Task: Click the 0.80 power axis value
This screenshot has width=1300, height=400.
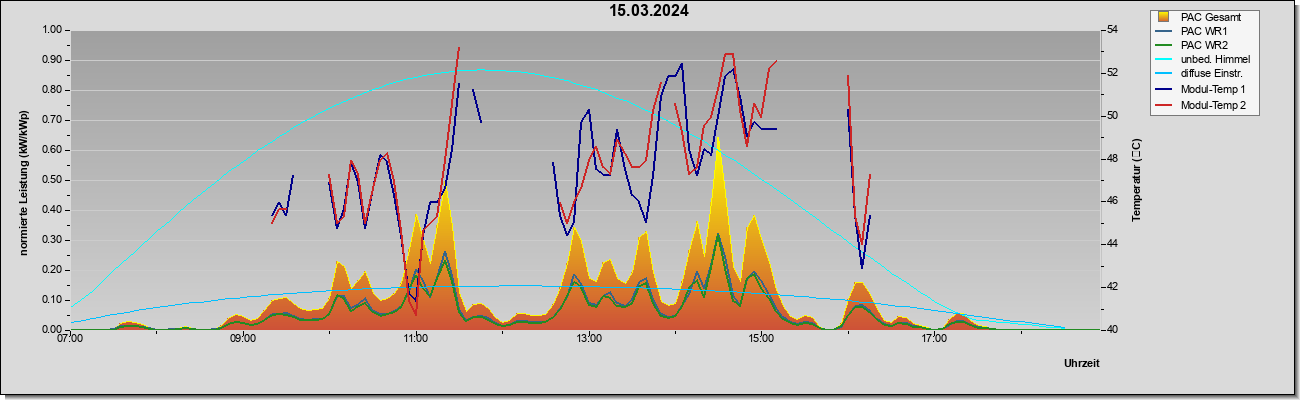Action: coord(51,90)
